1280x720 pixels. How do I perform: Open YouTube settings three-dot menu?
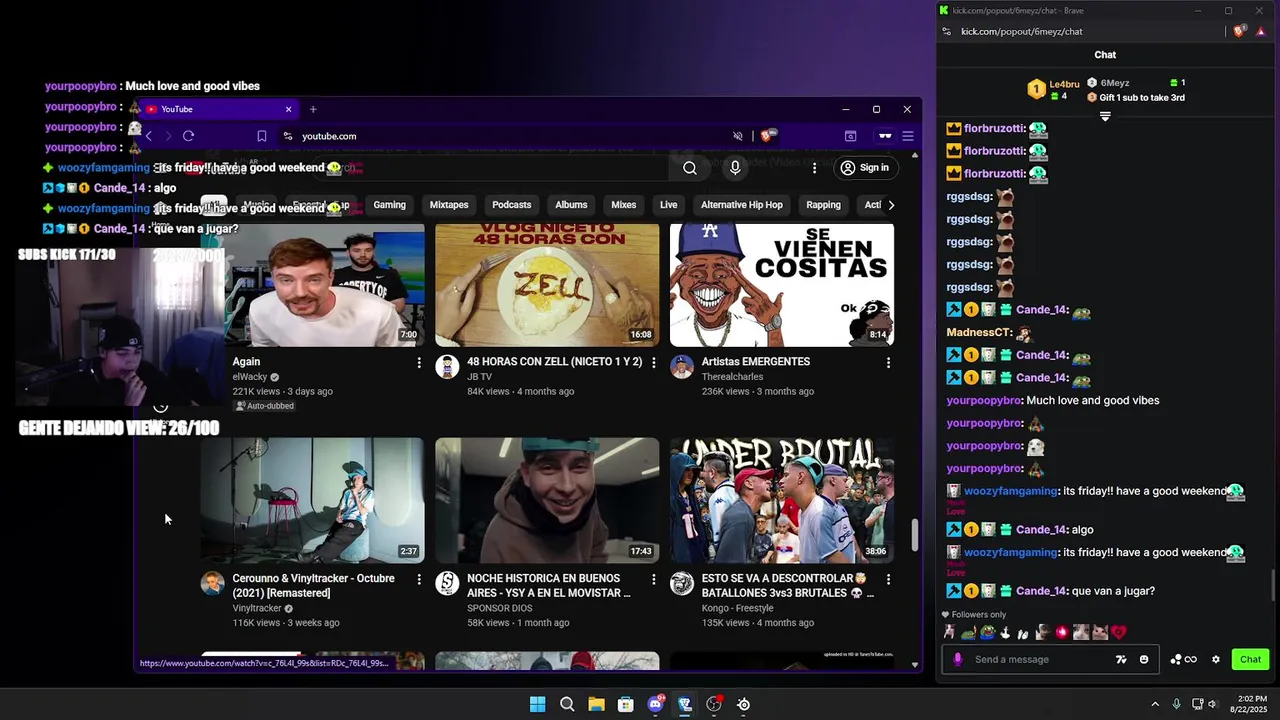pyautogui.click(x=814, y=168)
